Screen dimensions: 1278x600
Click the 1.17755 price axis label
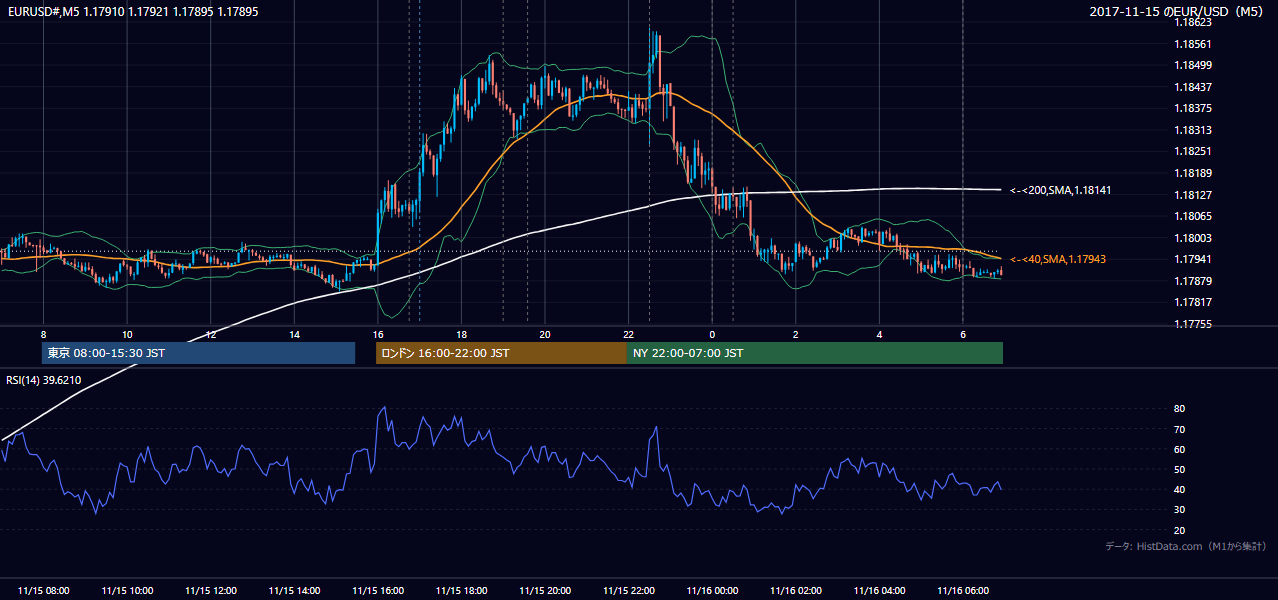pos(1194,324)
